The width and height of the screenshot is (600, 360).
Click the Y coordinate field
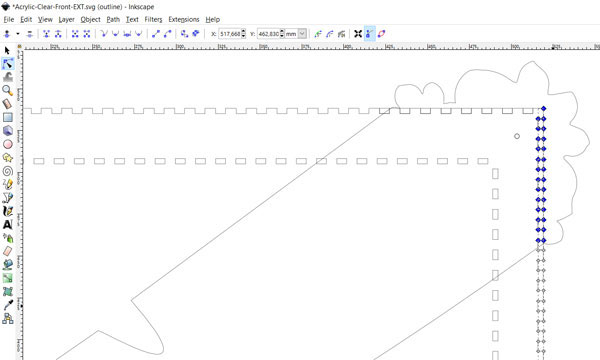(269, 34)
